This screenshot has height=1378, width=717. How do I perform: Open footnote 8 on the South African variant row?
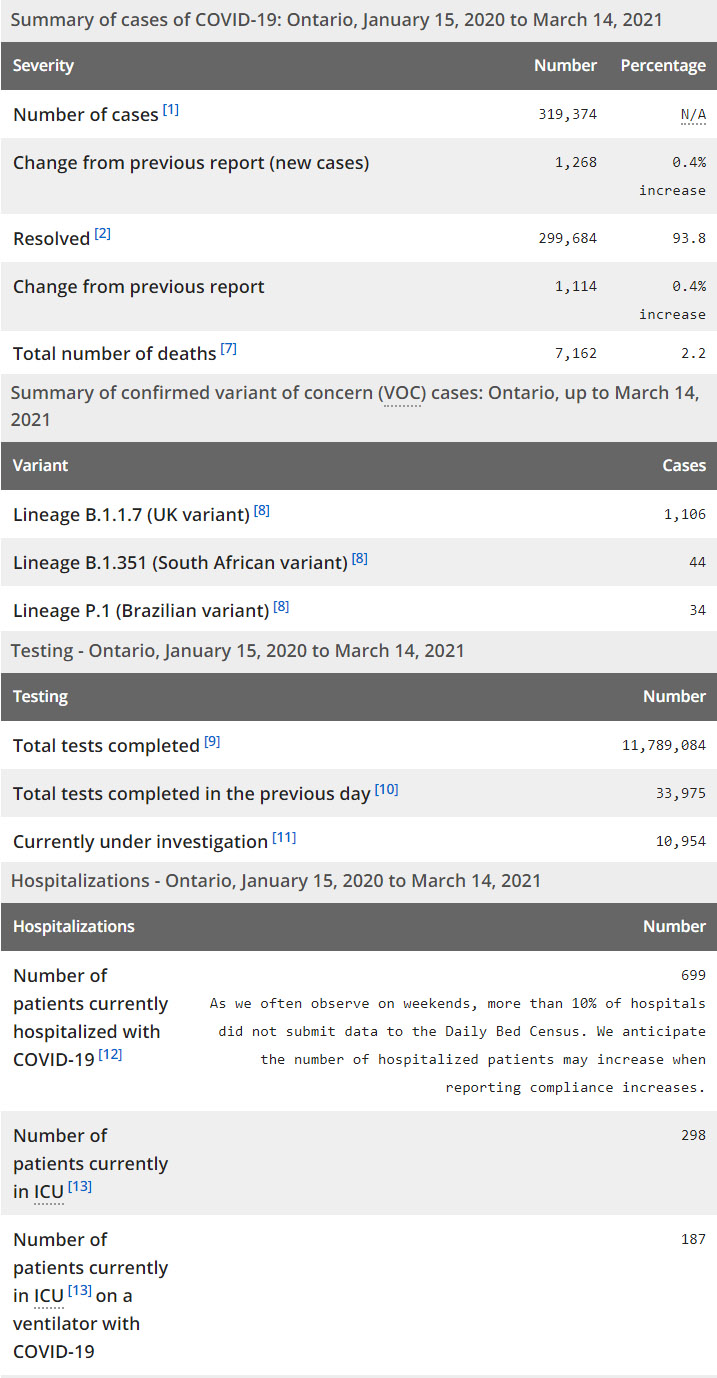(360, 558)
